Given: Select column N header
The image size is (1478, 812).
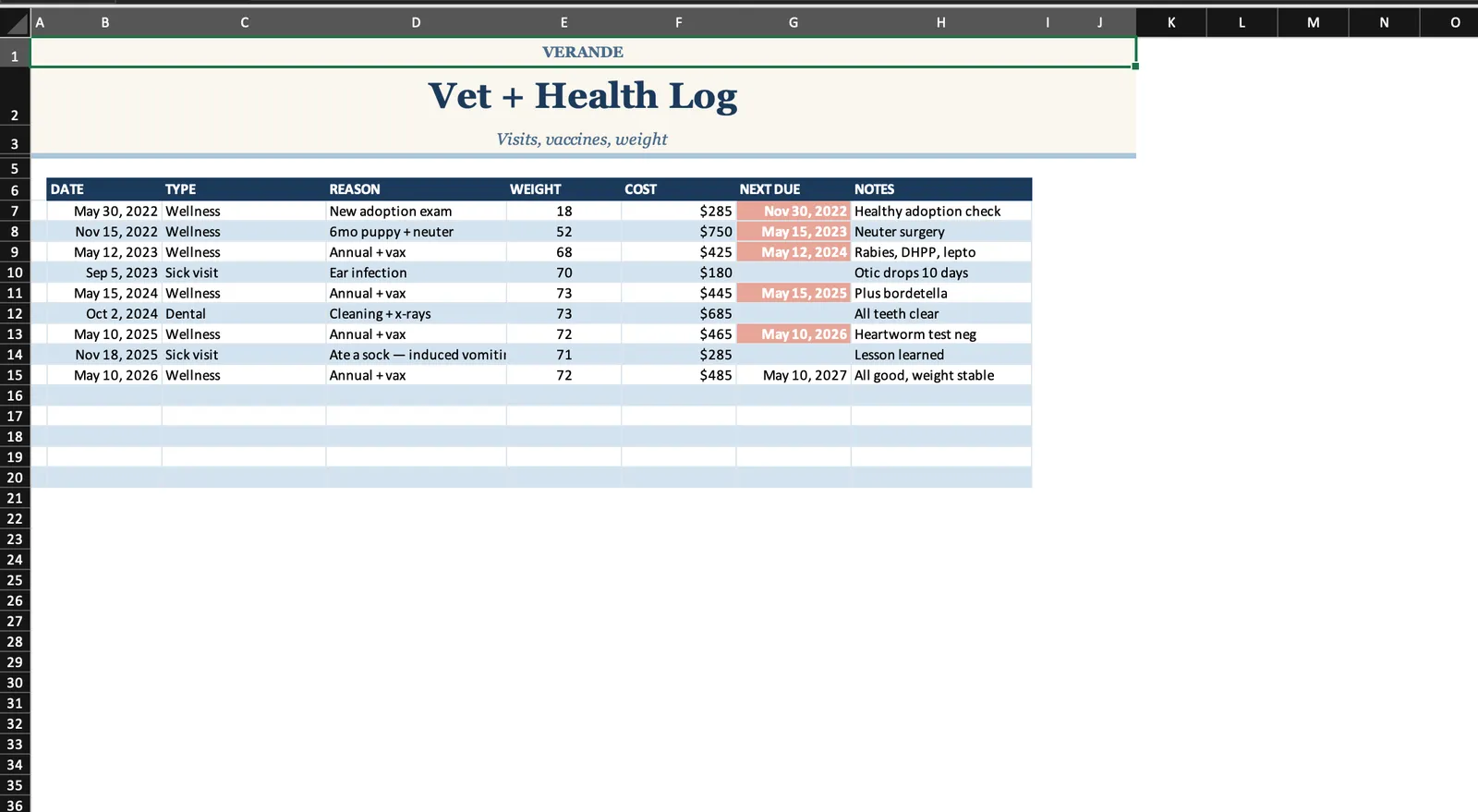Looking at the screenshot, I should 1384,22.
